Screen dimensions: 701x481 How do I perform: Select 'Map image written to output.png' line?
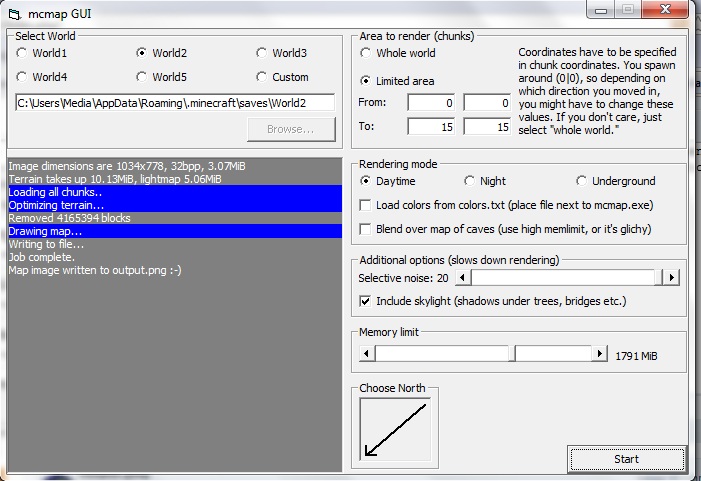coord(175,270)
